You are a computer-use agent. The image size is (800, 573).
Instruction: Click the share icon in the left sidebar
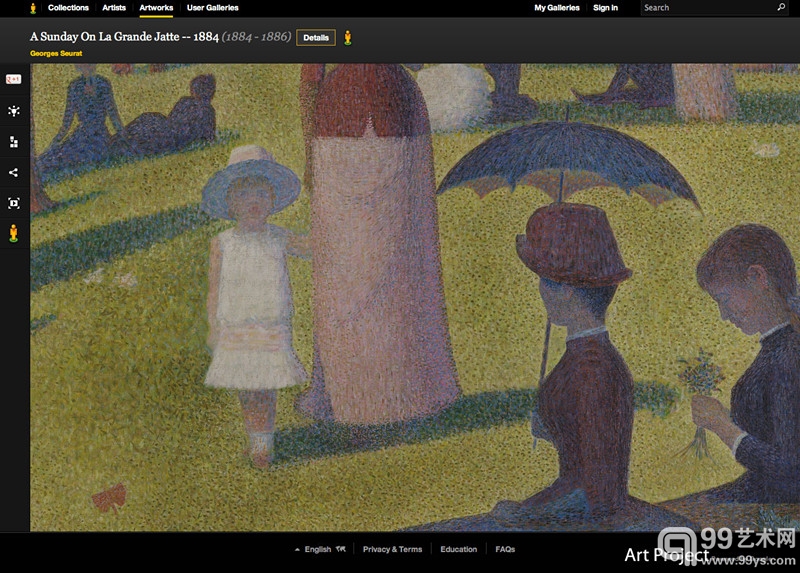pyautogui.click(x=14, y=172)
